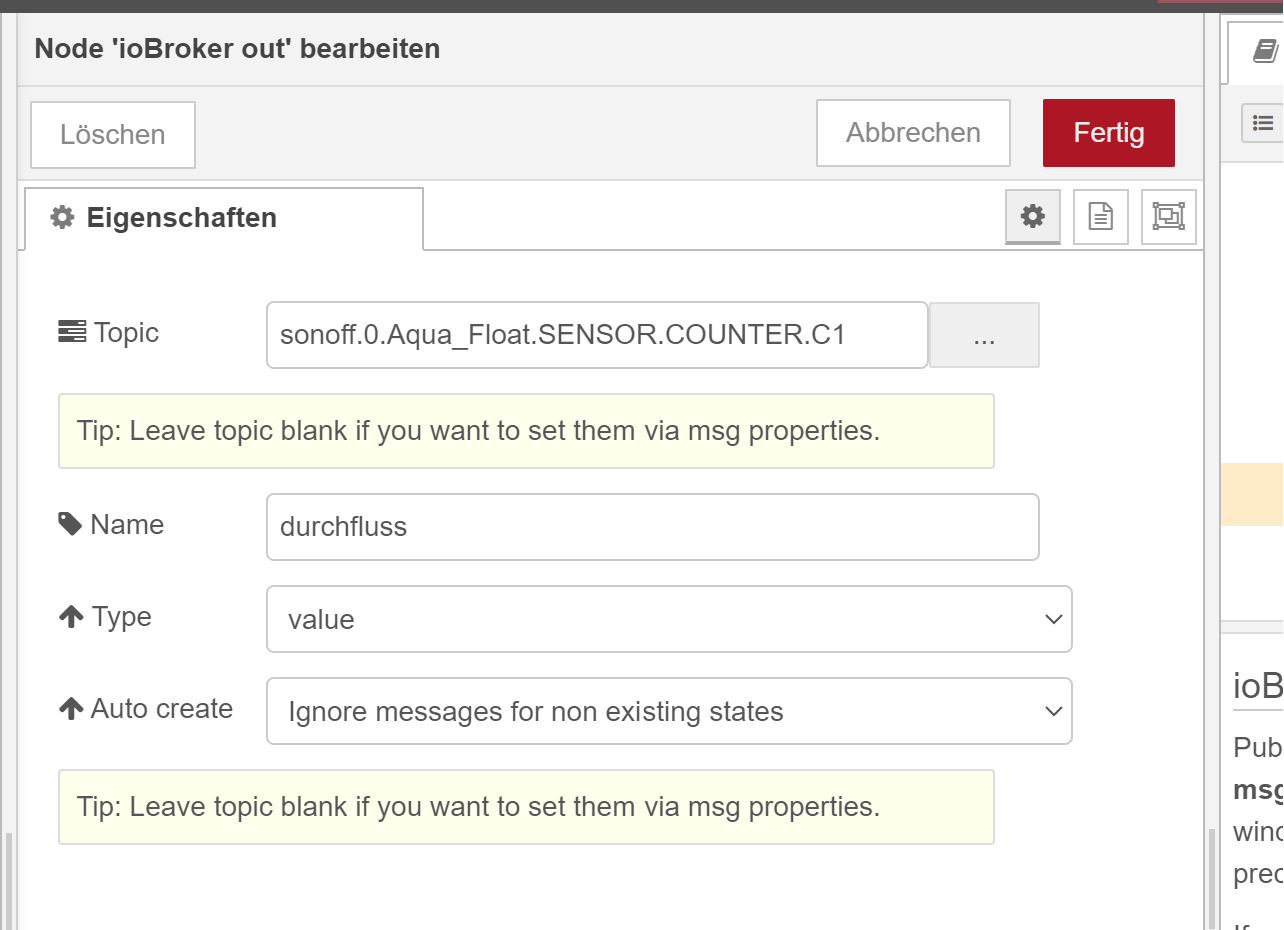Image resolution: width=1284 pixels, height=930 pixels.
Task: Focus the Topic input field
Action: pyautogui.click(x=597, y=335)
